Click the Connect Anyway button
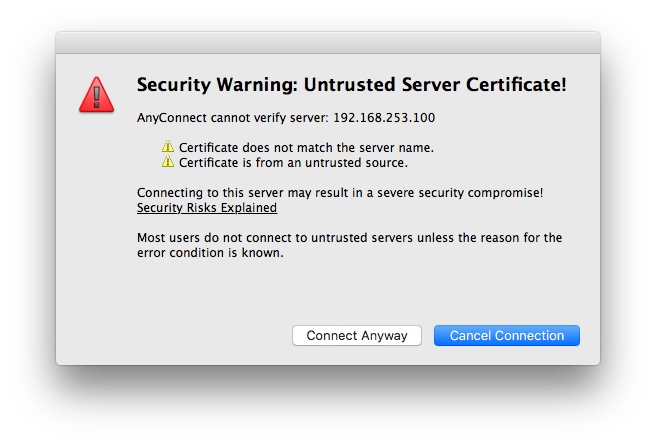Screen dimensions: 656x445 click(356, 335)
